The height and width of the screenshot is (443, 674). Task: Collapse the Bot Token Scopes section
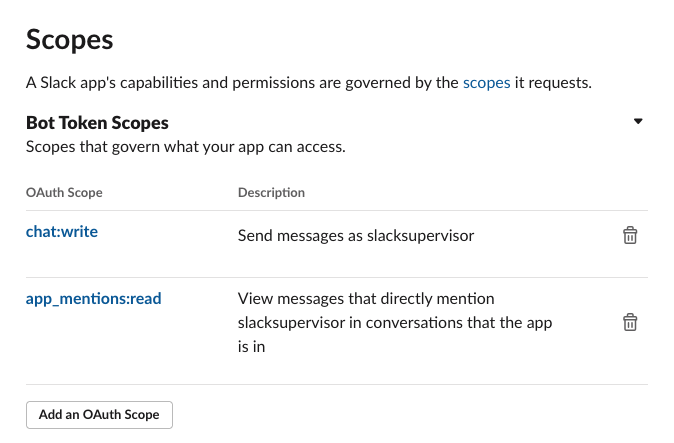pos(638,122)
